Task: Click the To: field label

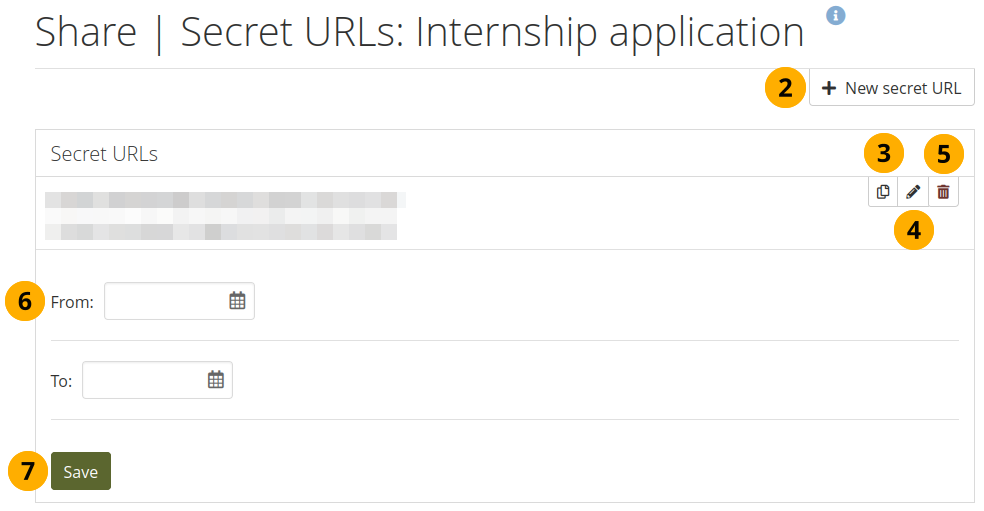Action: [x=61, y=381]
